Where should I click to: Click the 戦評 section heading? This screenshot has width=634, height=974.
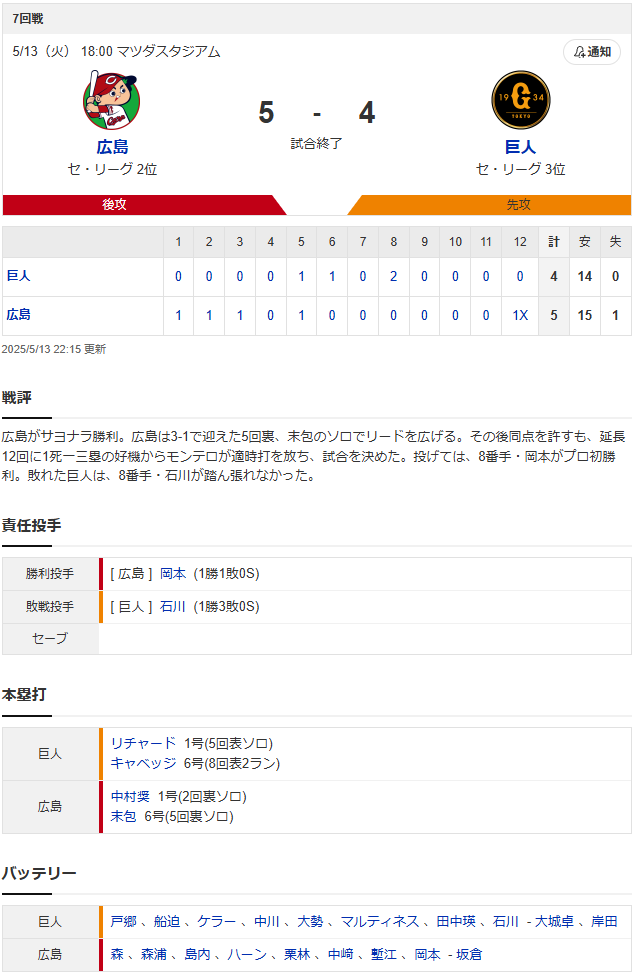coord(17,398)
